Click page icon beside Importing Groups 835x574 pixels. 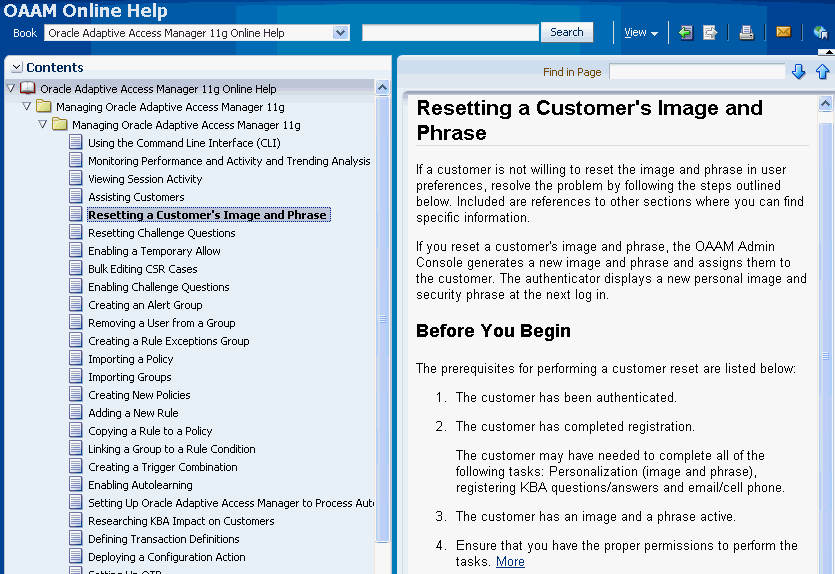tap(76, 376)
